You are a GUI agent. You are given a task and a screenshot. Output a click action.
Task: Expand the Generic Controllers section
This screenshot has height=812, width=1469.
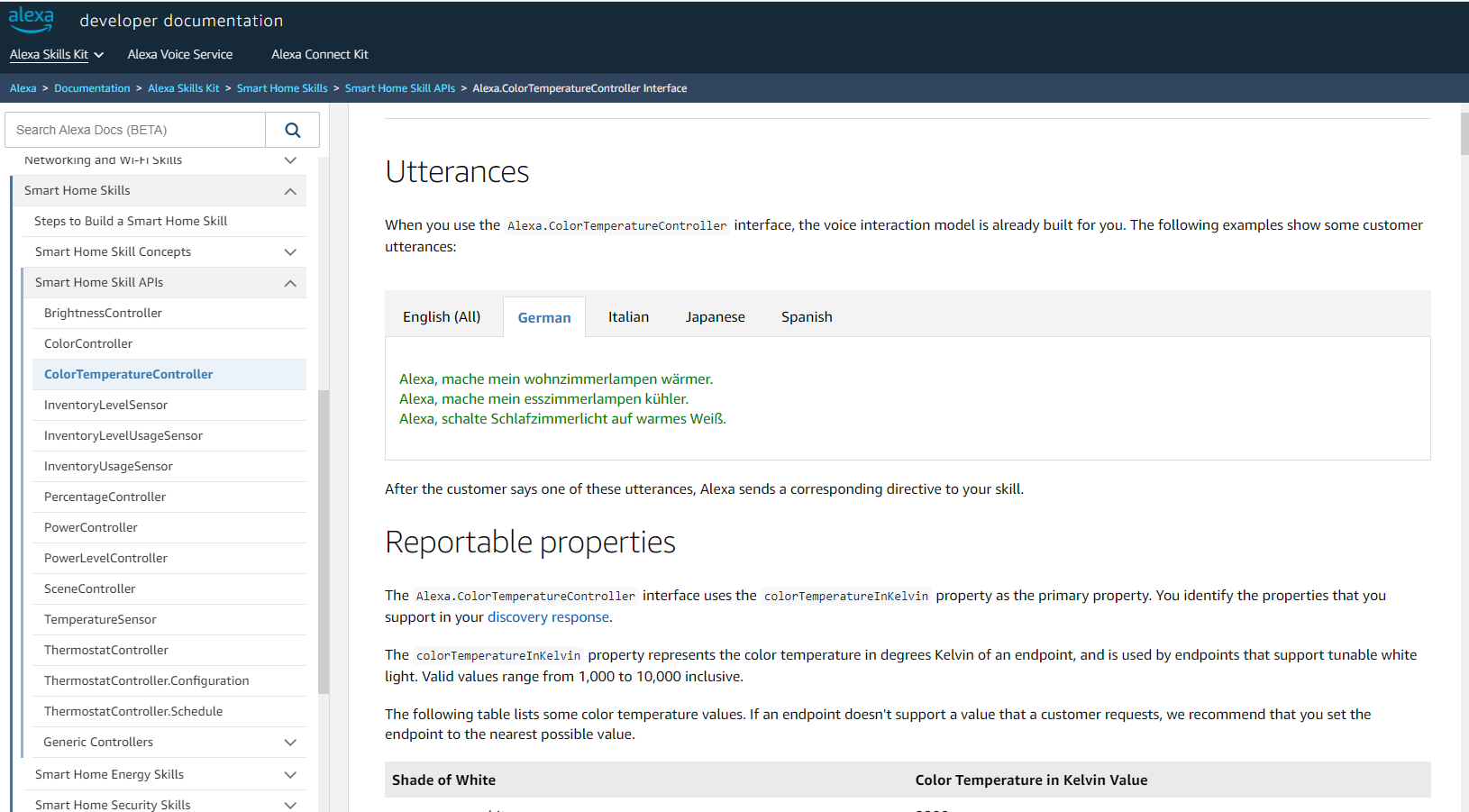tap(290, 743)
